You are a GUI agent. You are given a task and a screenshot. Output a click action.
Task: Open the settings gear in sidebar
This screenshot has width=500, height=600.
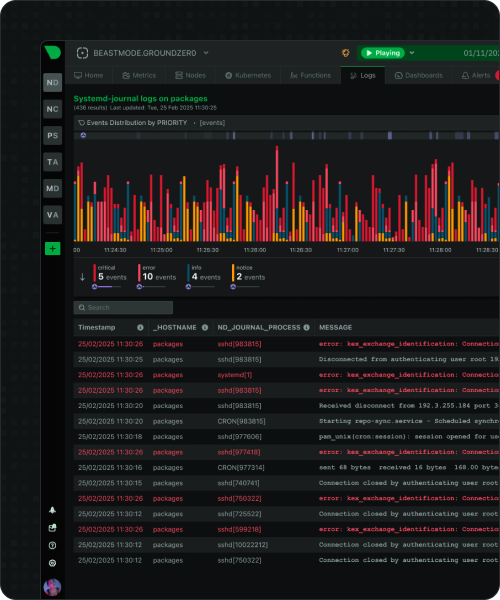click(x=52, y=563)
